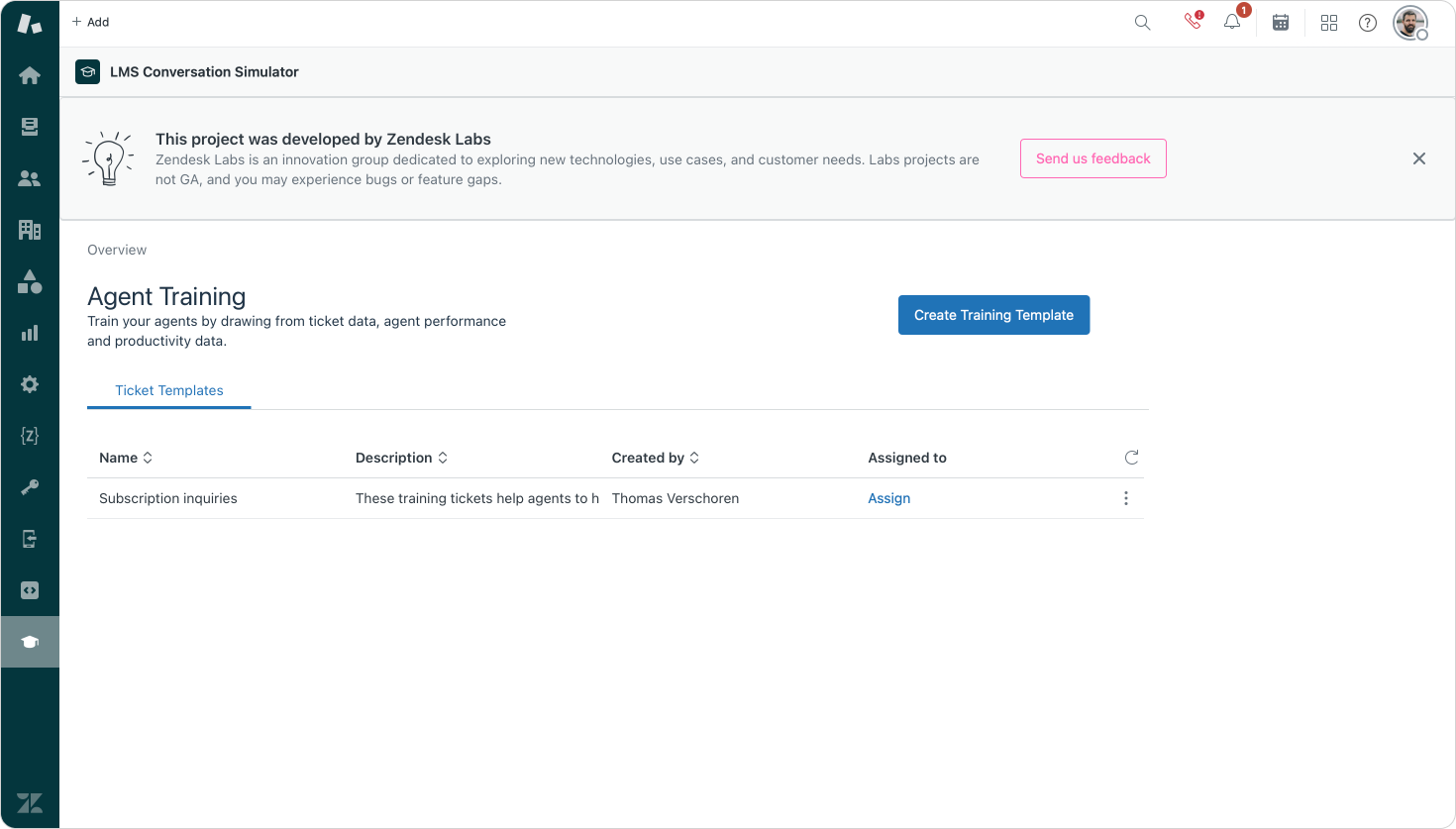Click the product logo at top of sidebar

(x=30, y=24)
